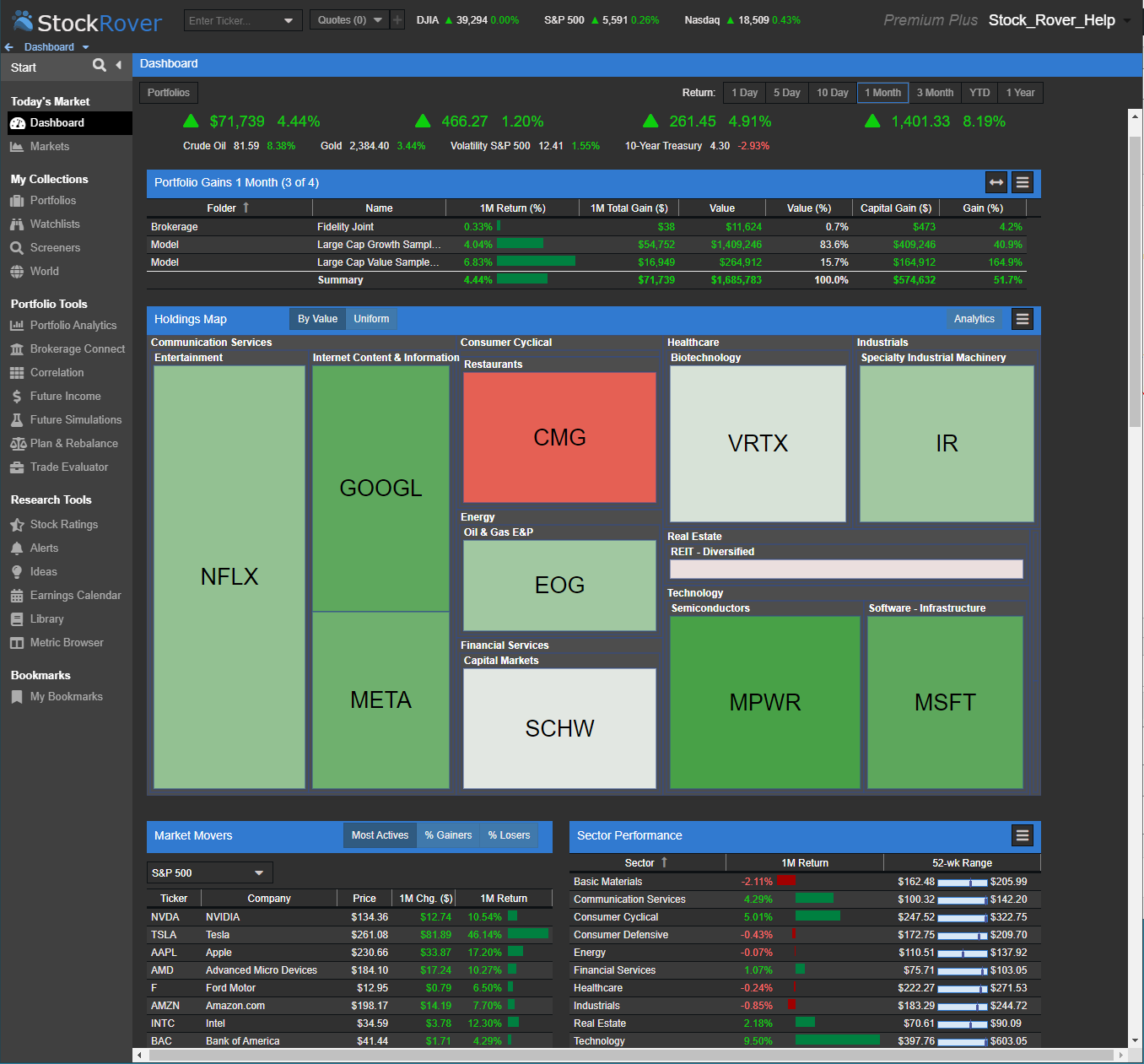Type in the Enter Ticker field
Image resolution: width=1144 pixels, height=1064 pixels.
[x=233, y=20]
